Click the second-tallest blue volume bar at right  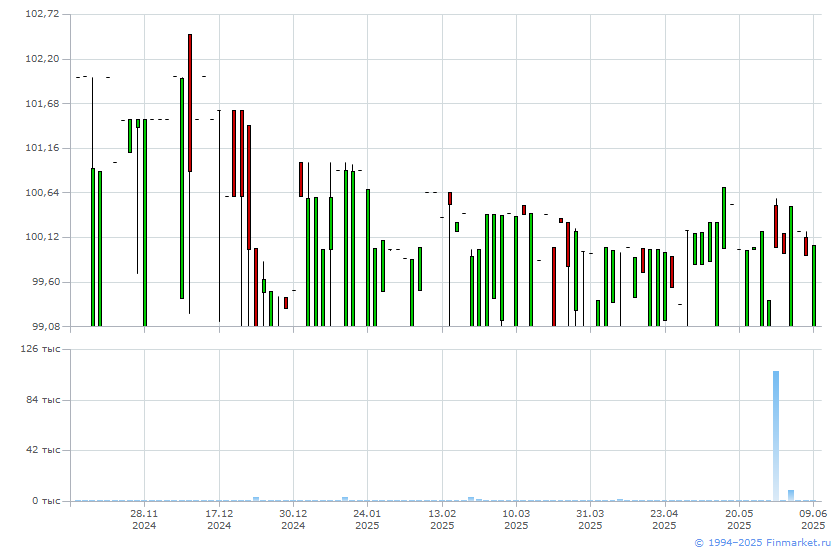[791, 495]
